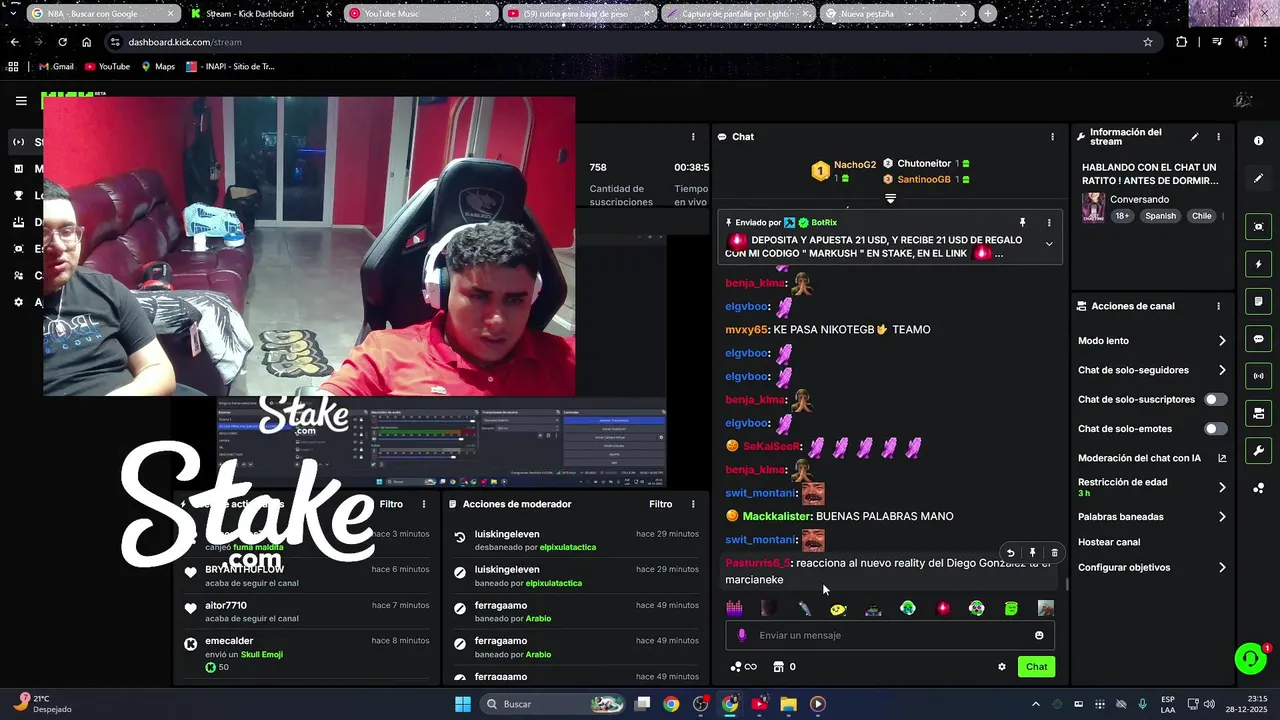Expand Chat de solo-seguidores options

click(1221, 370)
